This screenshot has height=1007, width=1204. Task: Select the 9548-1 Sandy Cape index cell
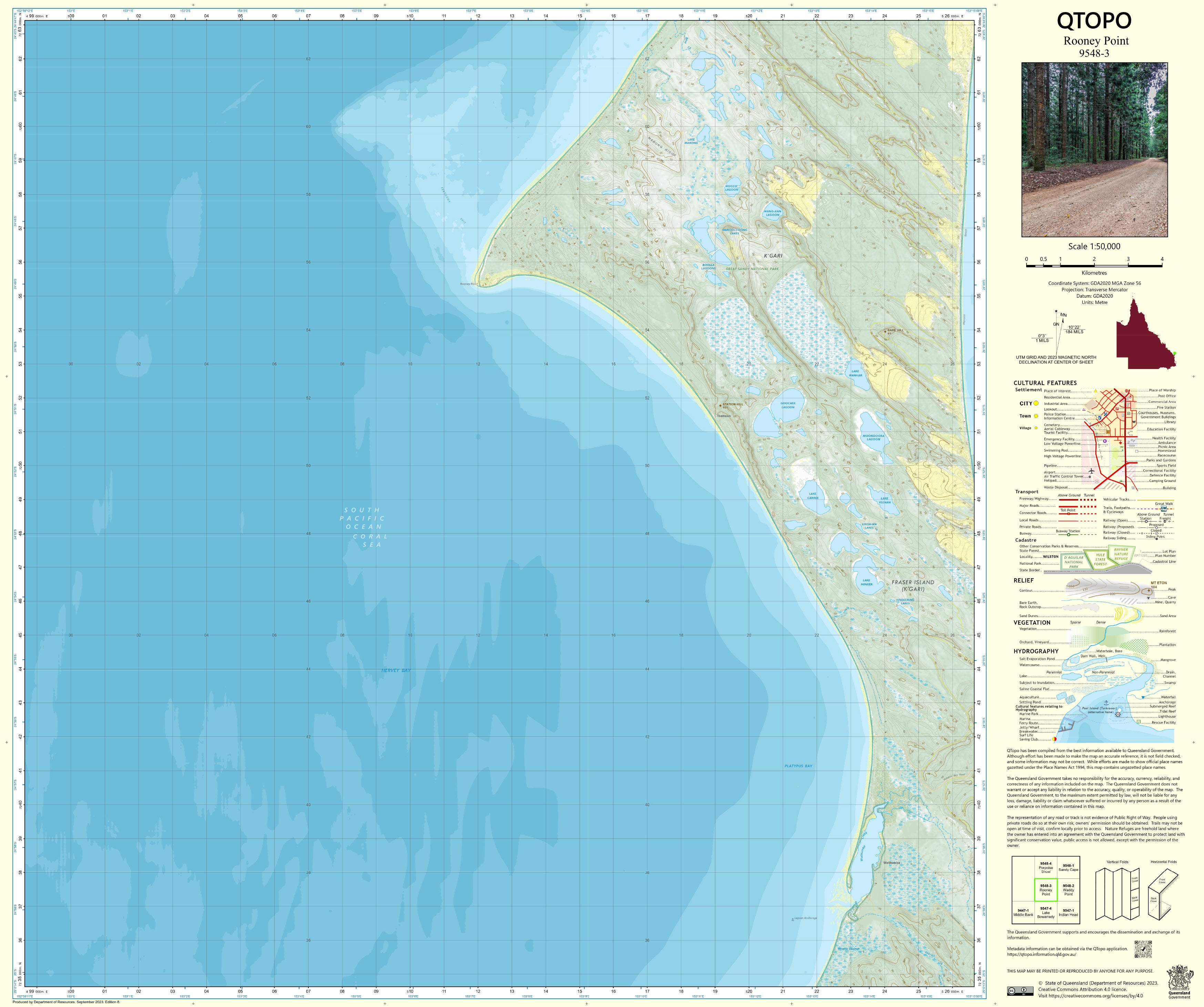1068,868
